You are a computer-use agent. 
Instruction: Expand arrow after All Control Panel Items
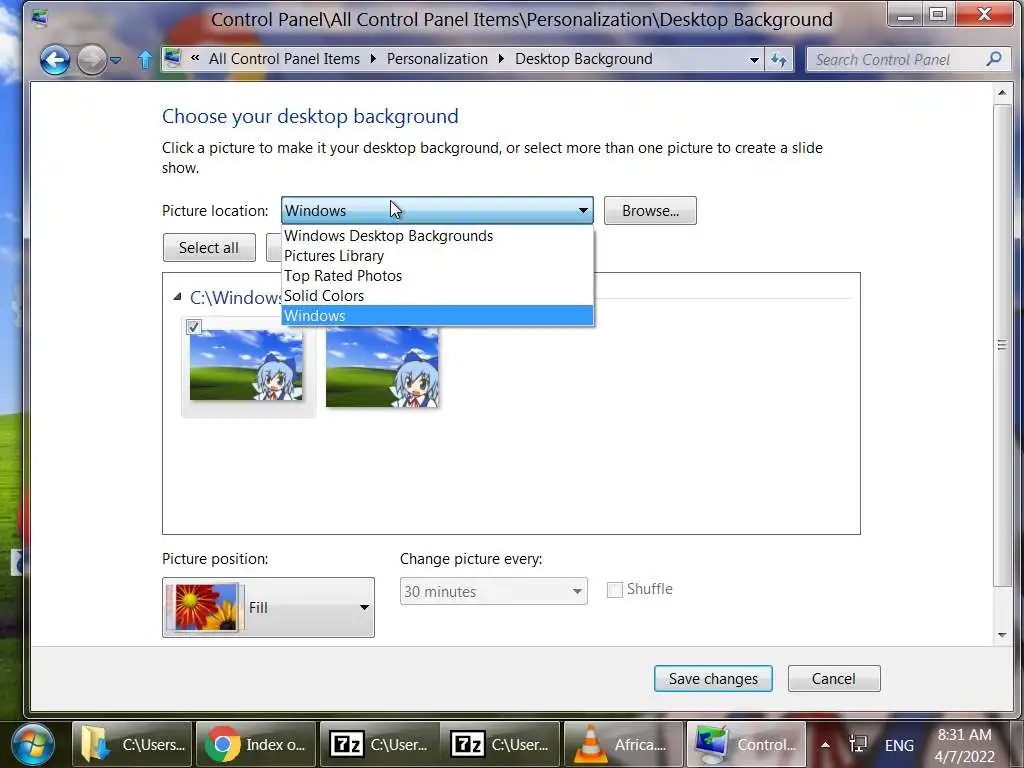[373, 59]
